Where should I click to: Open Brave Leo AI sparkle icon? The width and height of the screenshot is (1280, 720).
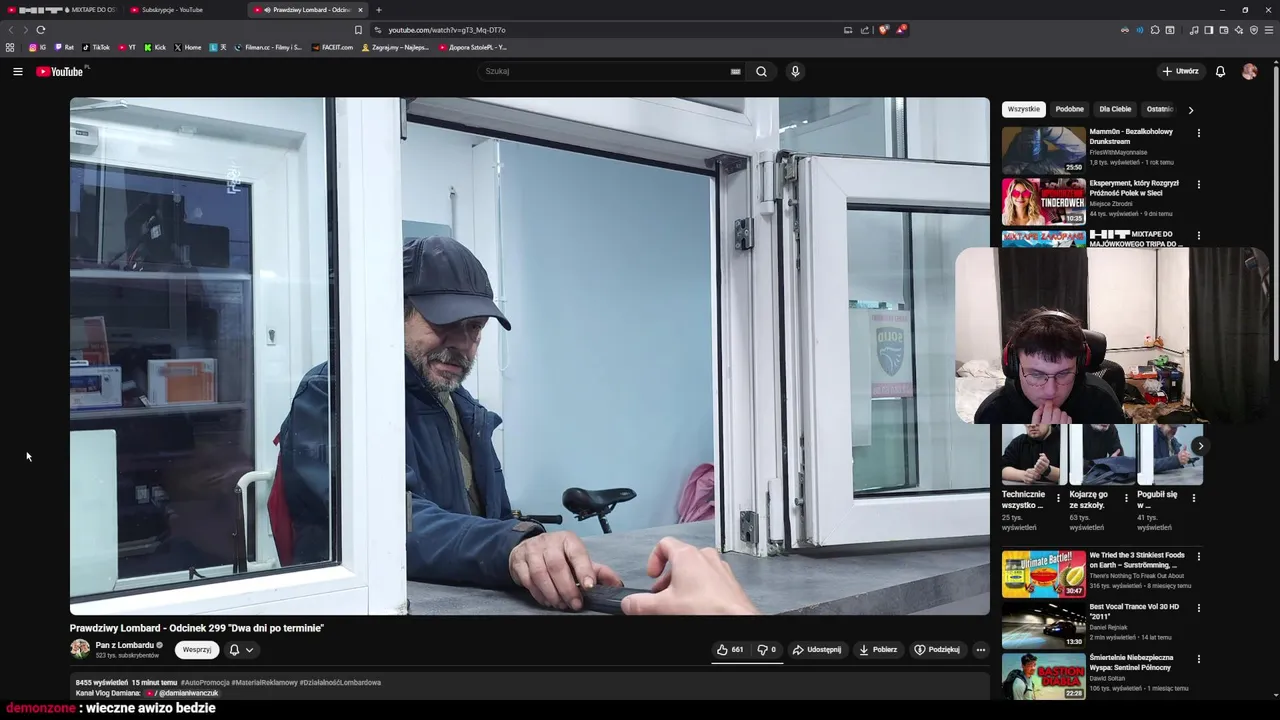[1239, 30]
